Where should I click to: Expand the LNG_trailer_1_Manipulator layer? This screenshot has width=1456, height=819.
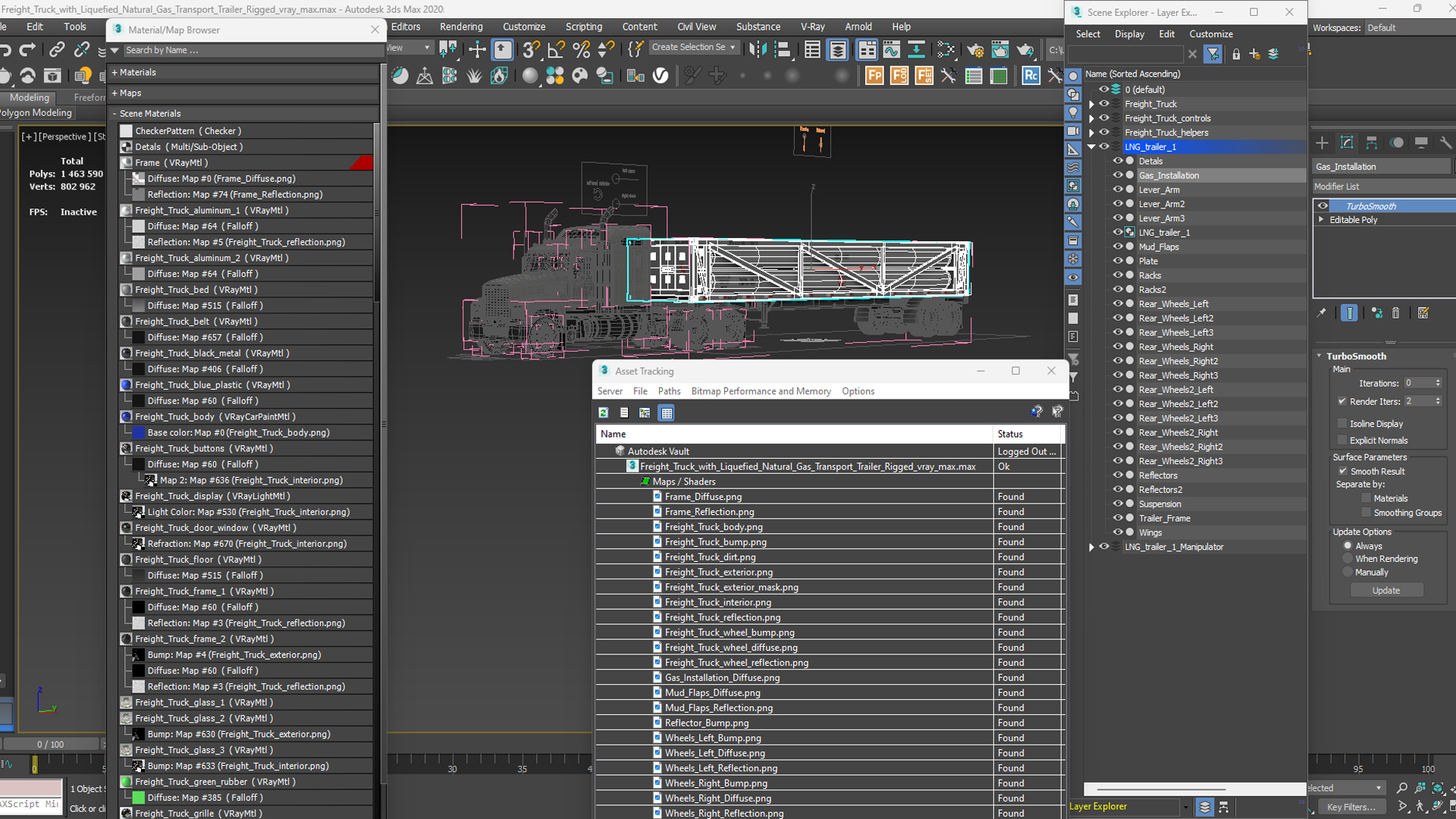coord(1091,547)
